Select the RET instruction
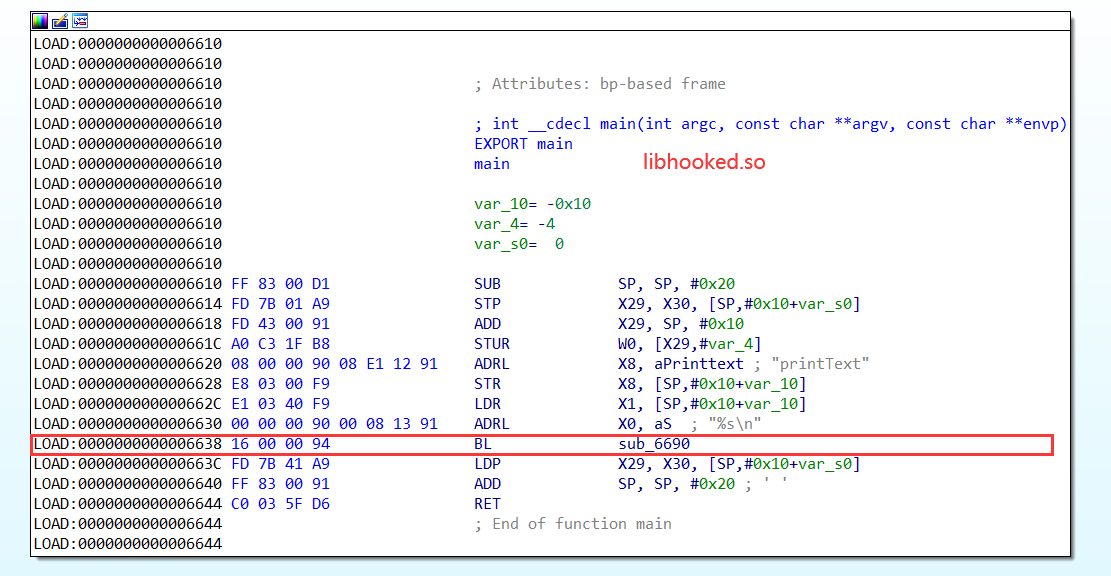This screenshot has width=1111, height=576. (x=487, y=504)
